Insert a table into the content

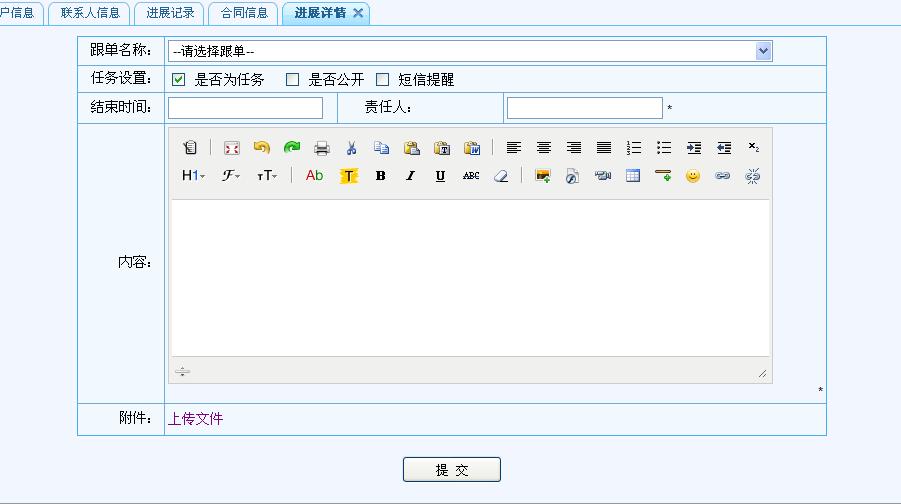point(632,176)
